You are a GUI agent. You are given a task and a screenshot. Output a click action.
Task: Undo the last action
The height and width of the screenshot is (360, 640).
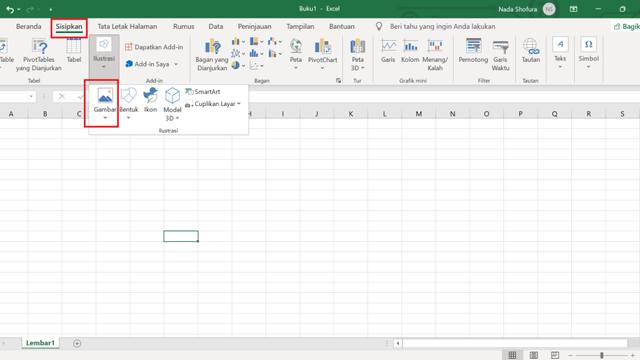10,9
